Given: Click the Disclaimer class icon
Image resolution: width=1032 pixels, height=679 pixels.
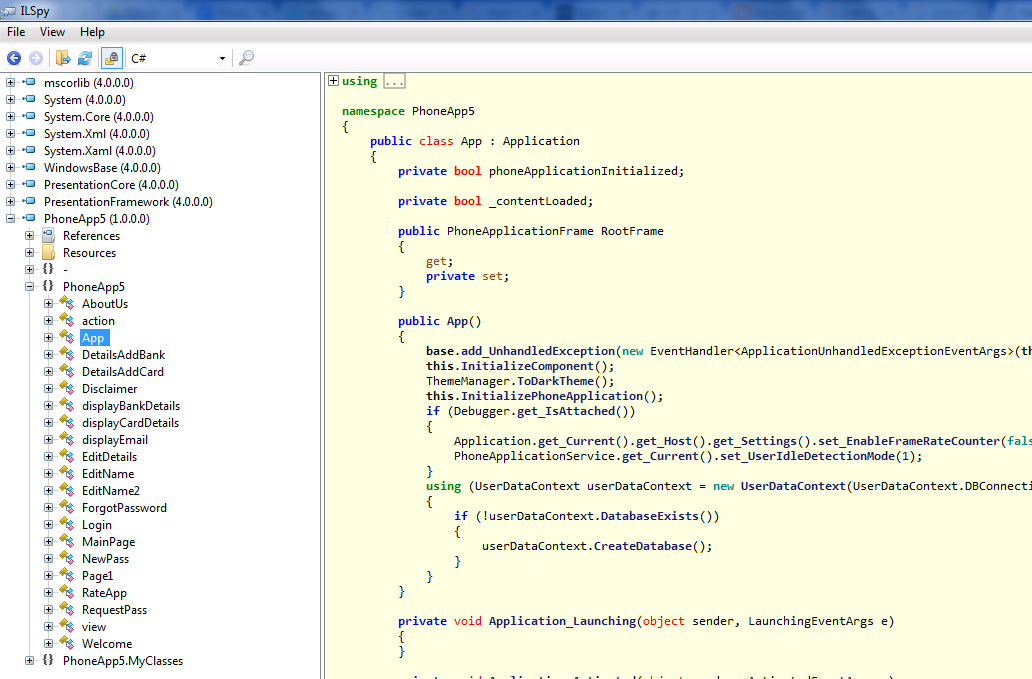Looking at the screenshot, I should (67, 388).
